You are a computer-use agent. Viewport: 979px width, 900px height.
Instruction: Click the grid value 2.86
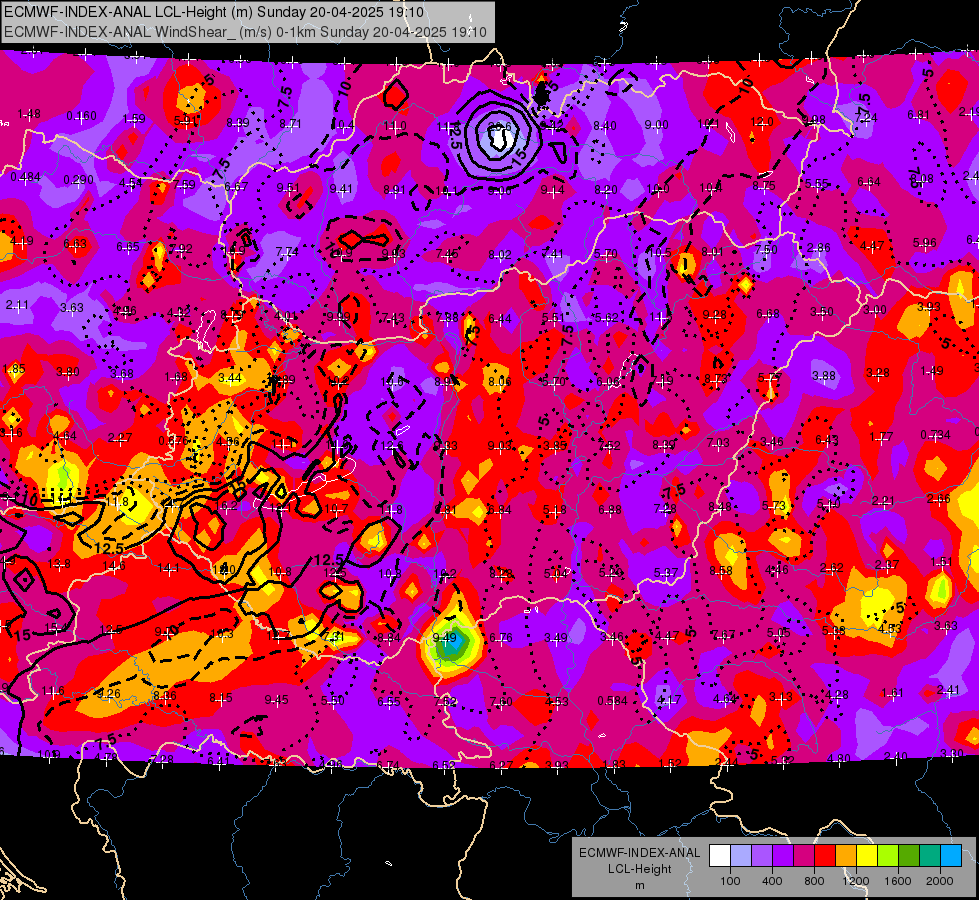click(819, 248)
